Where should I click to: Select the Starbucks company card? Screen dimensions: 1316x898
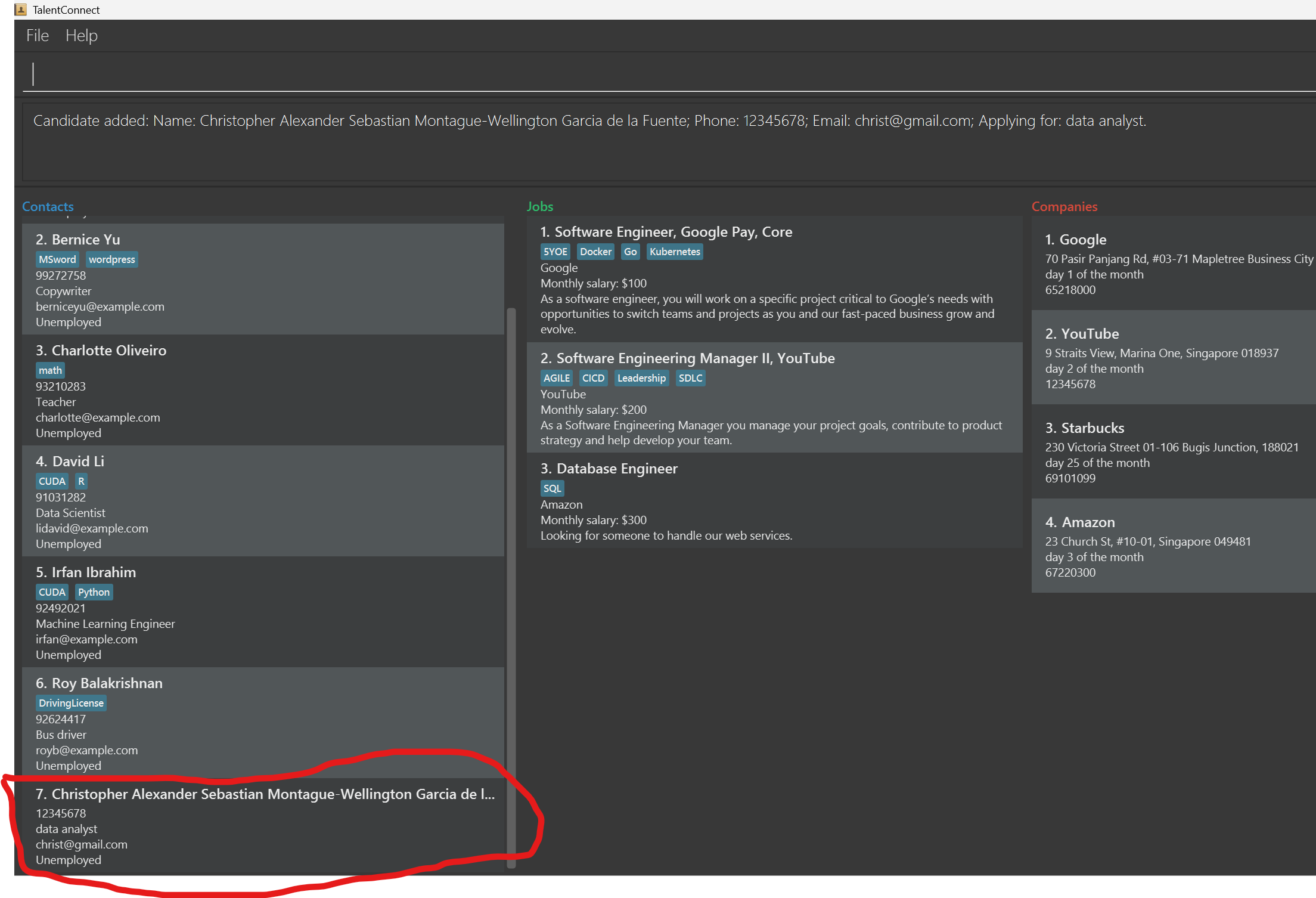coord(1173,451)
